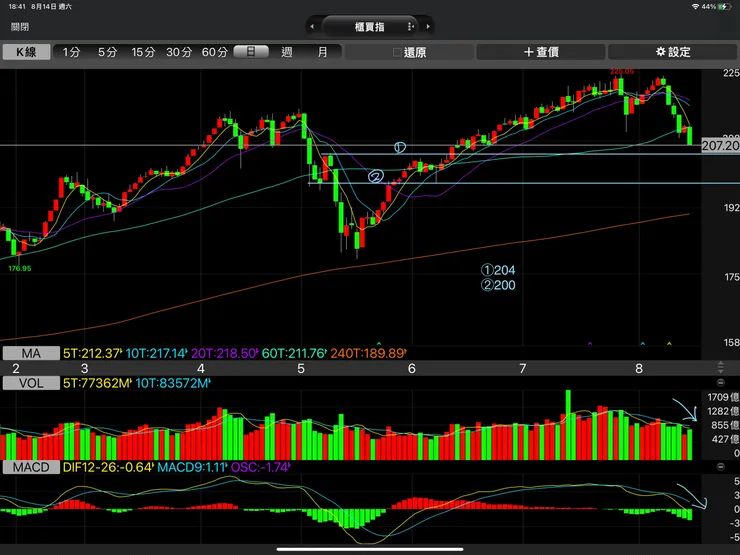This screenshot has height=555, width=740.
Task: Open the MA indicator selector
Action: (31, 353)
